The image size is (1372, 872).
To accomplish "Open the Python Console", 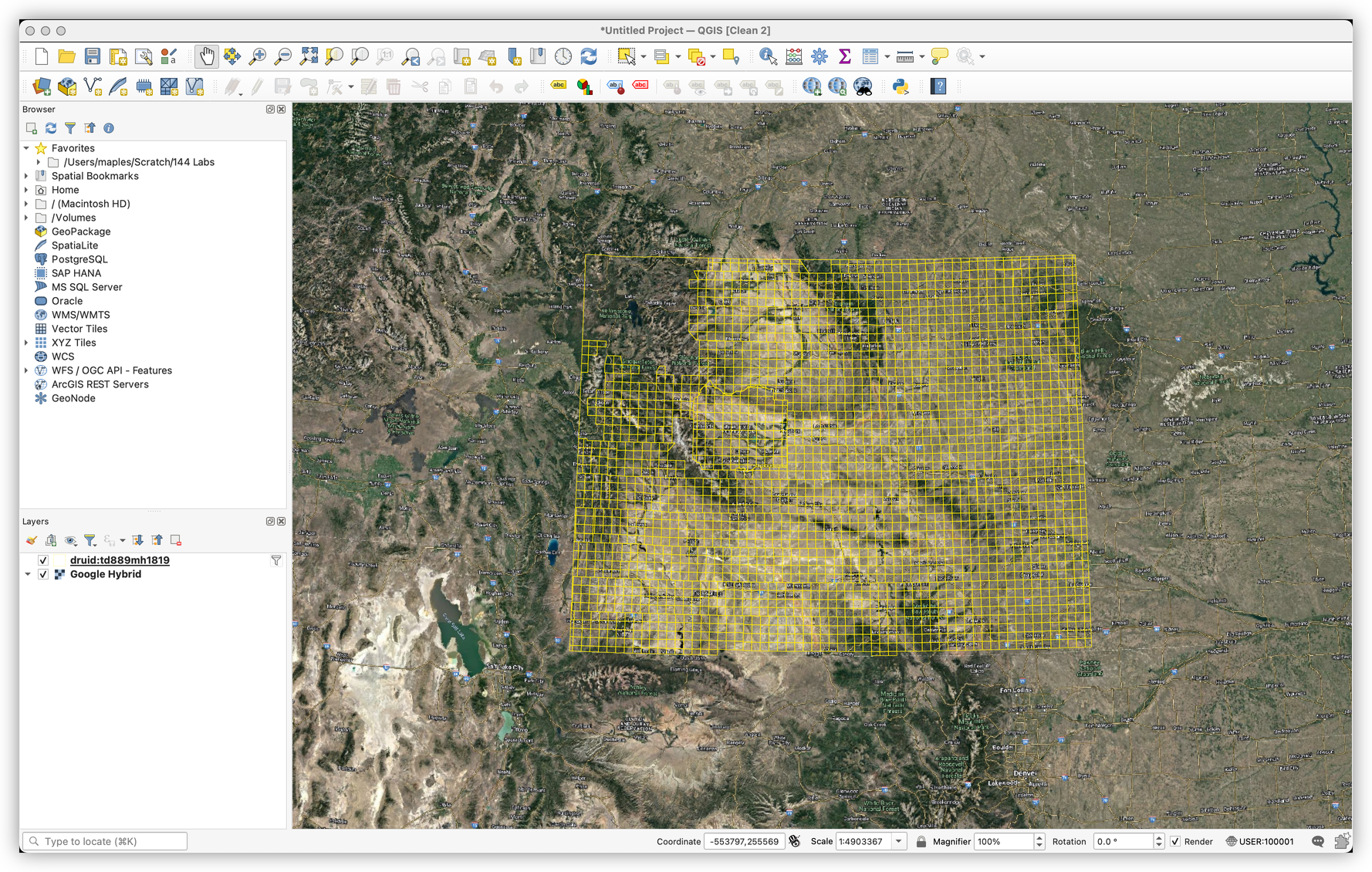I will [x=901, y=86].
